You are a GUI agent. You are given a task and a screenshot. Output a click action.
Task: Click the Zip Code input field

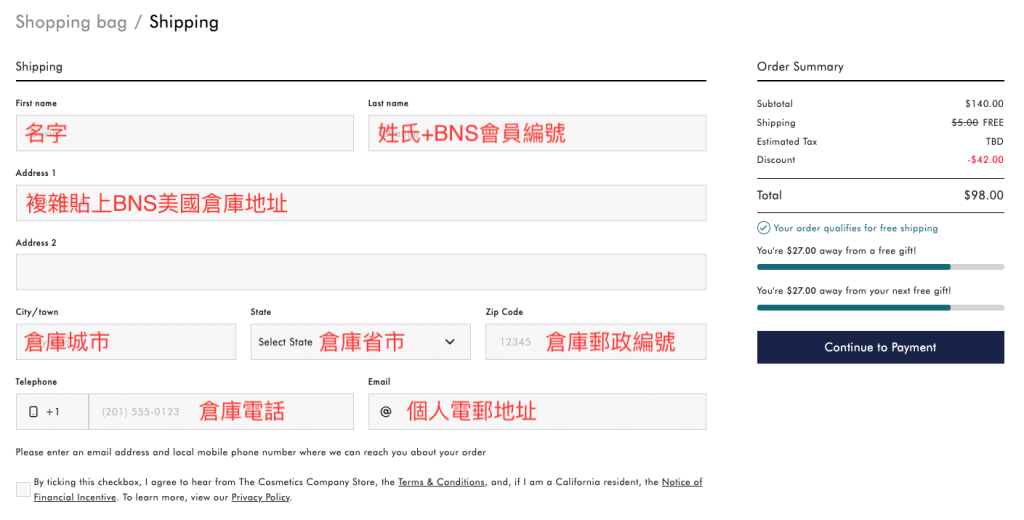(x=595, y=342)
